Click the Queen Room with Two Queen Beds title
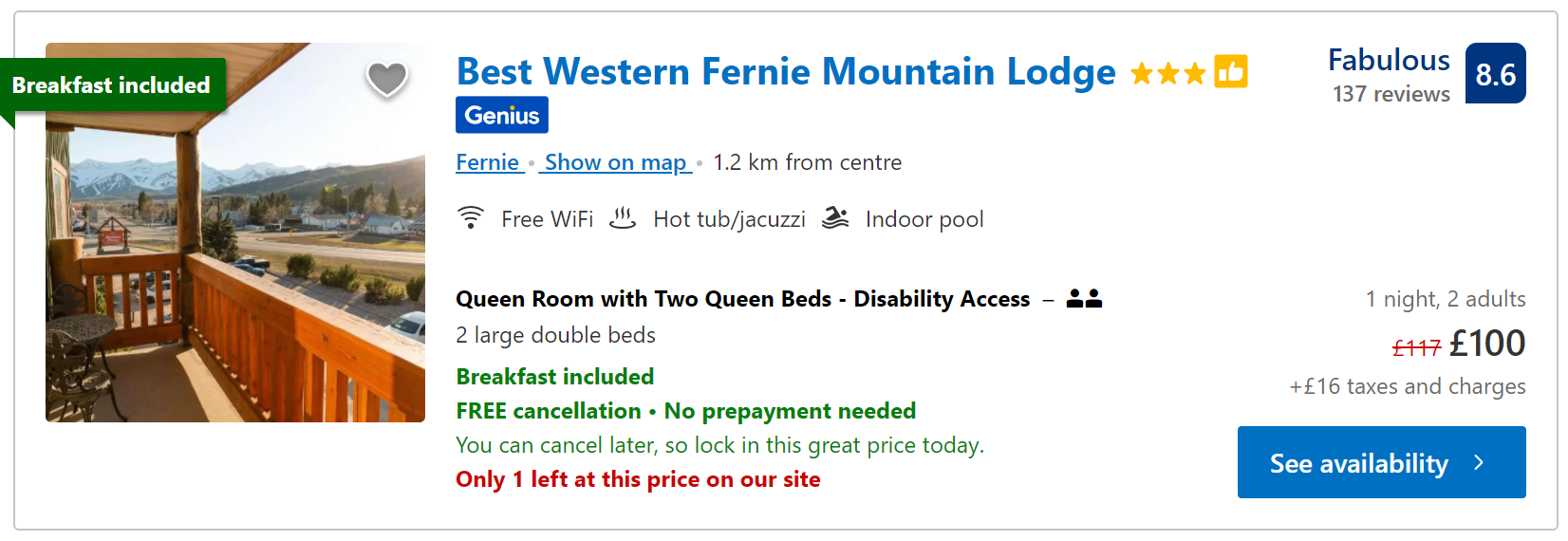The image size is (1568, 541). click(x=743, y=299)
